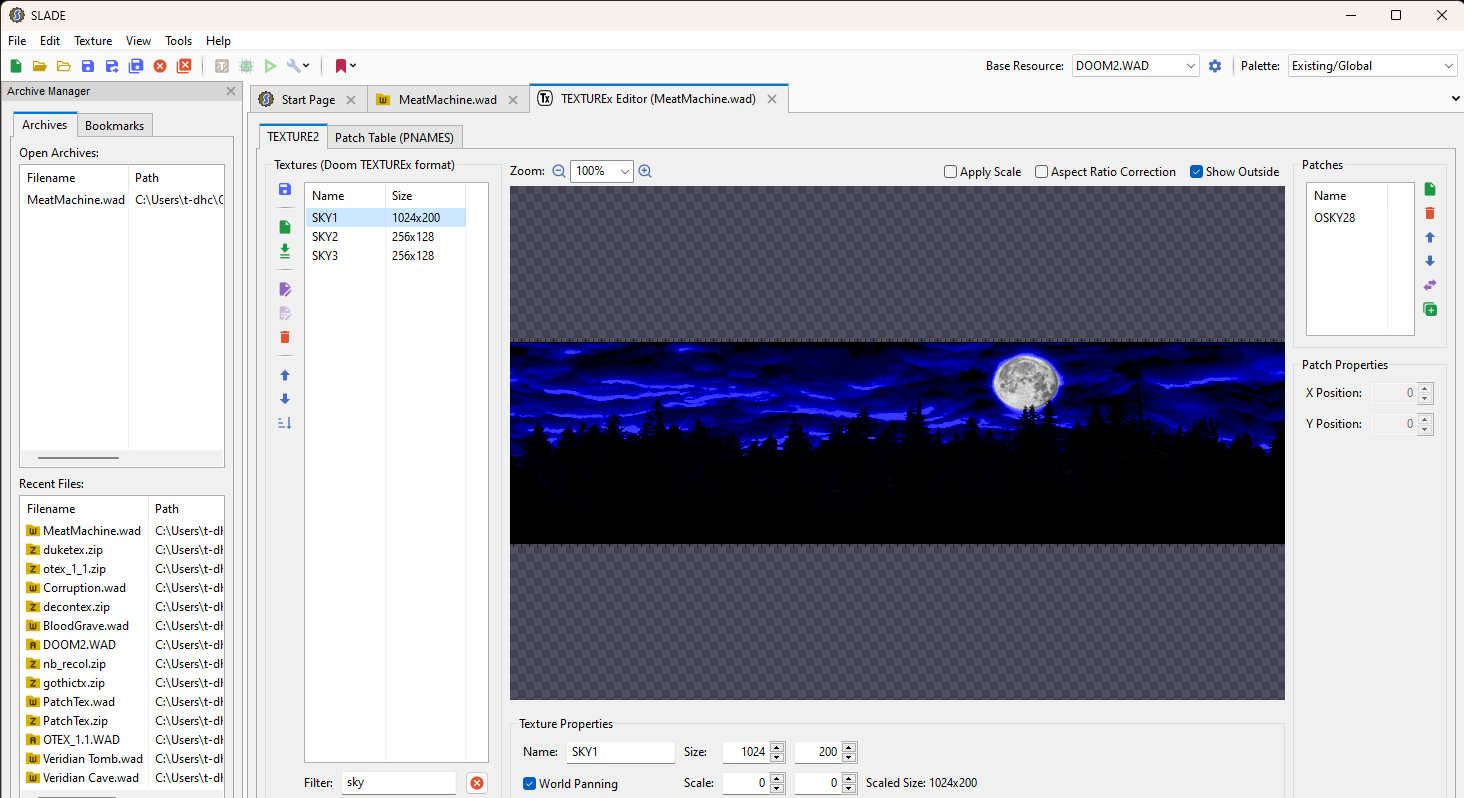
Task: Create a new archive with the green file icon
Action: [16, 66]
